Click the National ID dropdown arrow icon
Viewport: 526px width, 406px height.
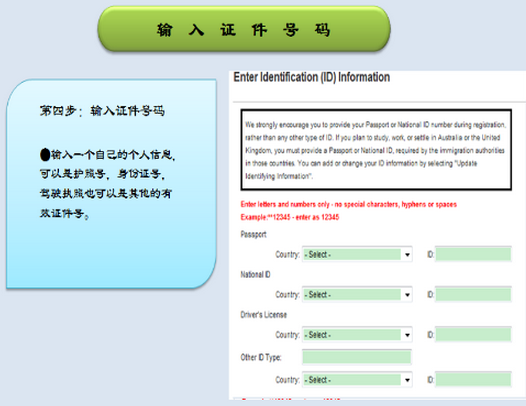(x=407, y=295)
